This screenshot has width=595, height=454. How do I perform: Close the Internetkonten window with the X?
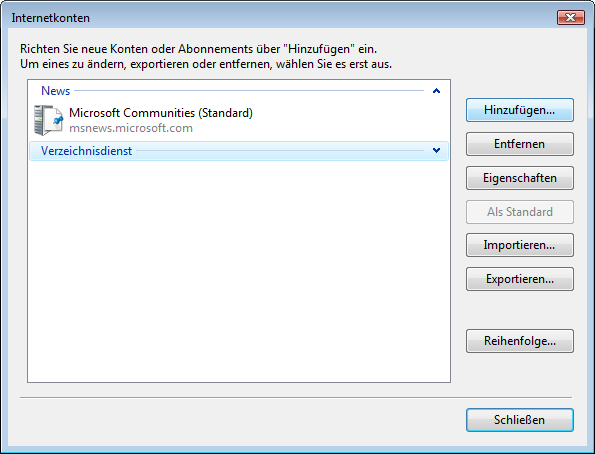(x=570, y=17)
